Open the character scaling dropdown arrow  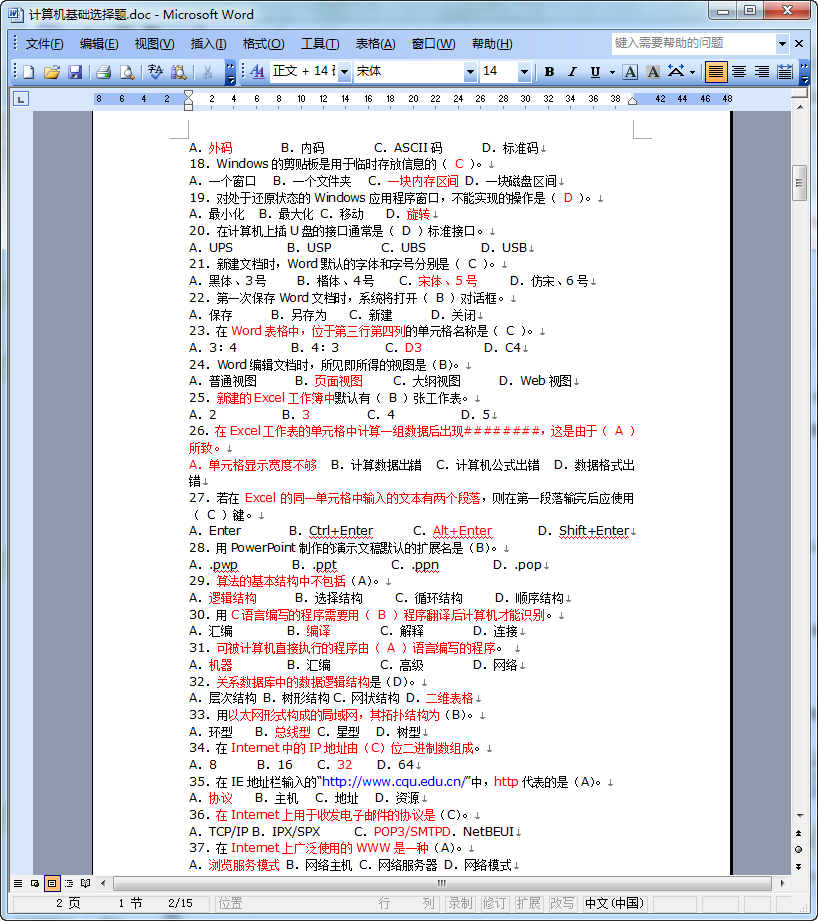tap(692, 72)
